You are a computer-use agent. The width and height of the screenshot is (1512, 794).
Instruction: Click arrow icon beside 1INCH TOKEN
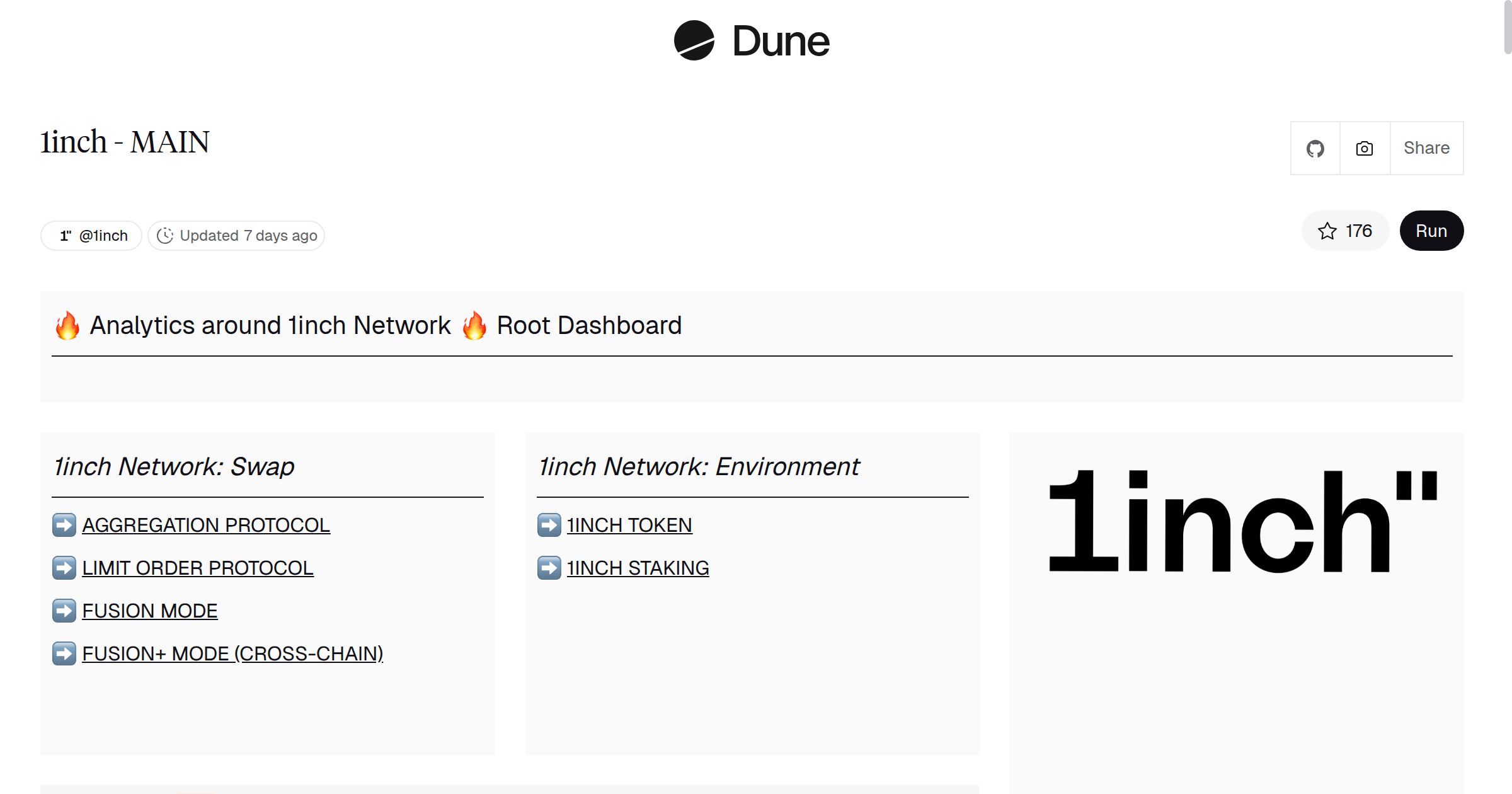click(x=549, y=525)
